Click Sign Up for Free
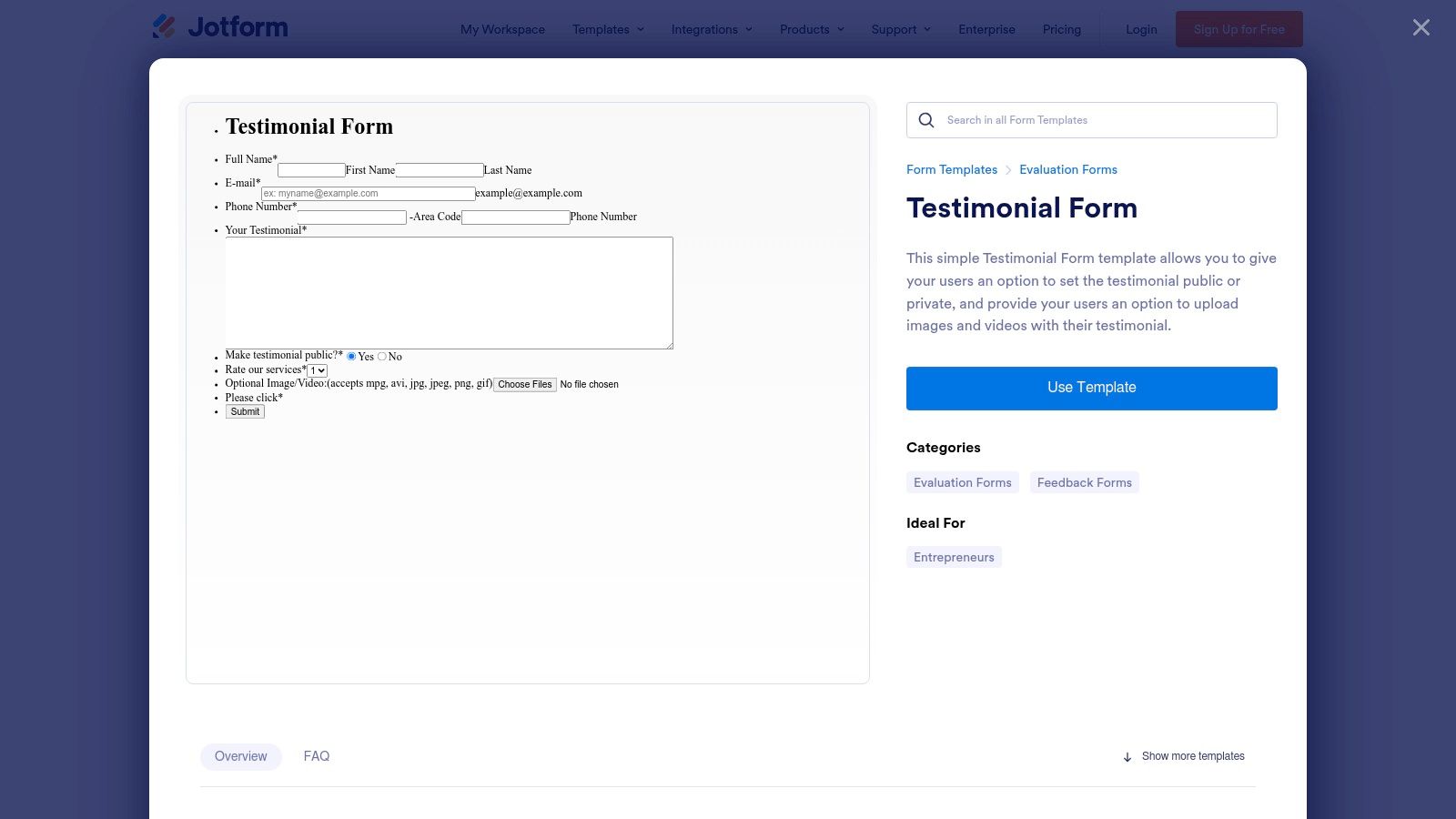The width and height of the screenshot is (1456, 819). pyautogui.click(x=1239, y=29)
